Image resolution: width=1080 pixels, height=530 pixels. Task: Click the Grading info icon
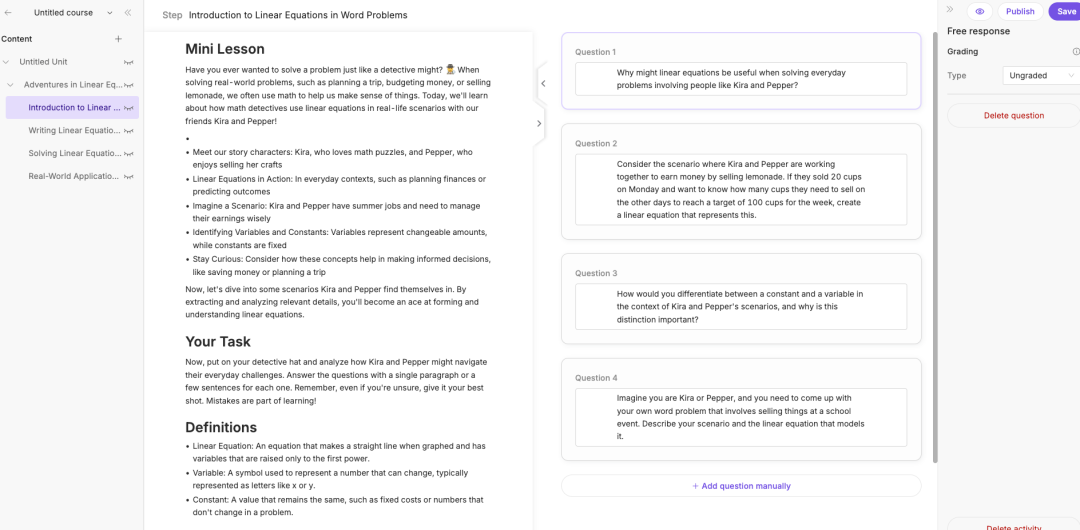tap(1076, 52)
